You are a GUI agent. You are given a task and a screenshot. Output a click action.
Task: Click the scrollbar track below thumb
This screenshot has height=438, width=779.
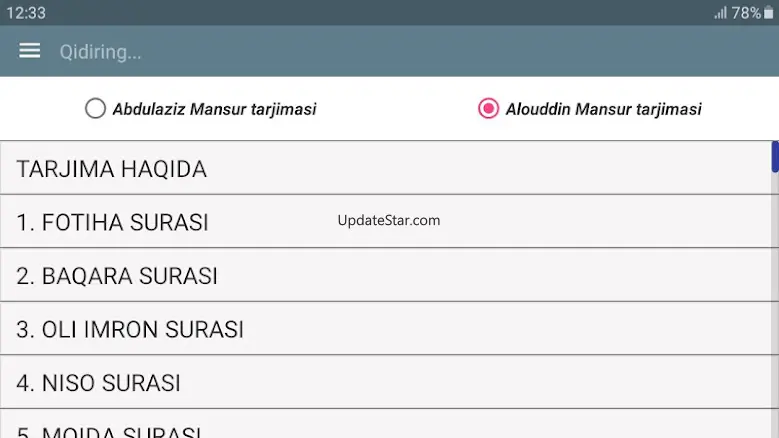(775, 305)
